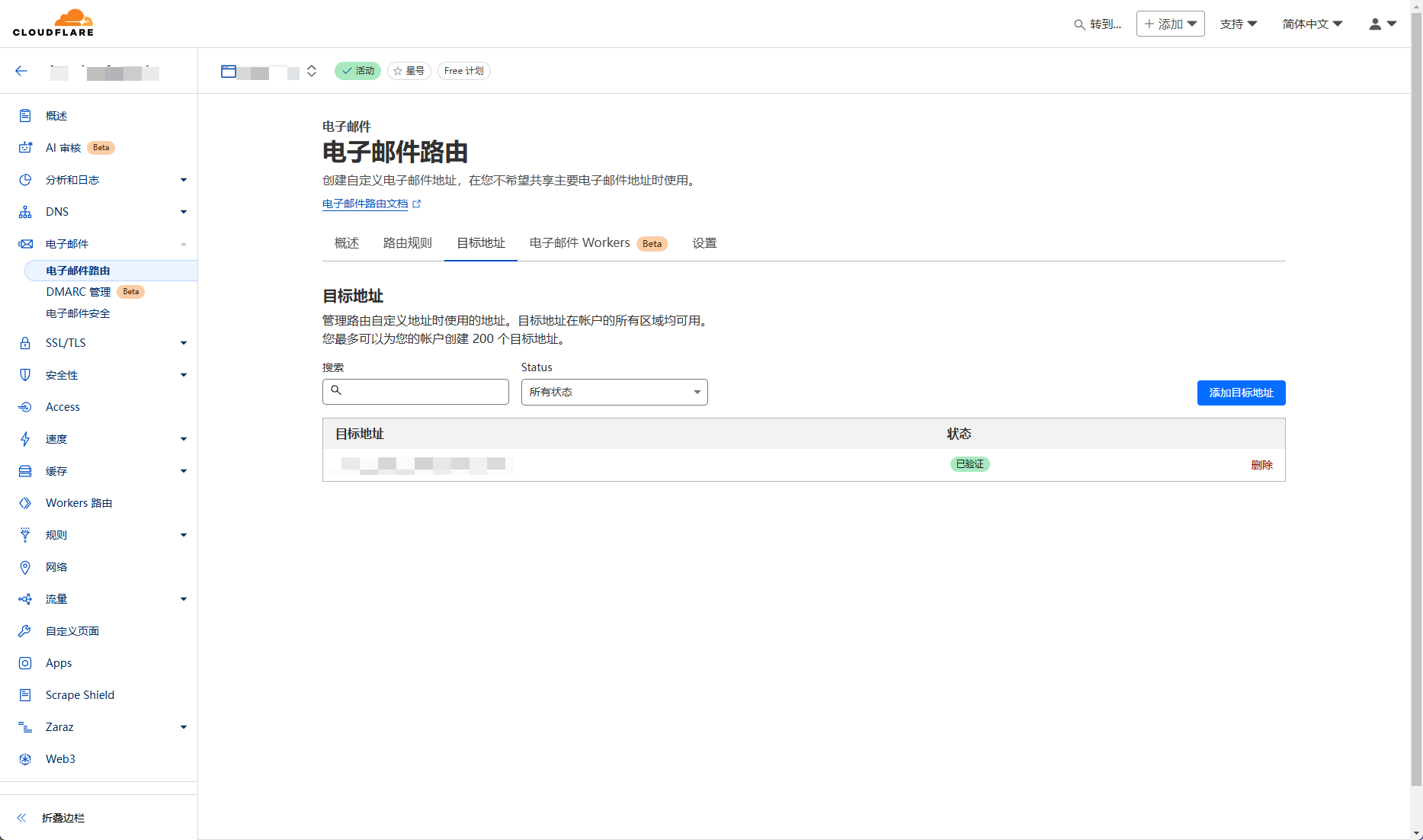Click the Workers 路由 sidebar item

coord(79,503)
